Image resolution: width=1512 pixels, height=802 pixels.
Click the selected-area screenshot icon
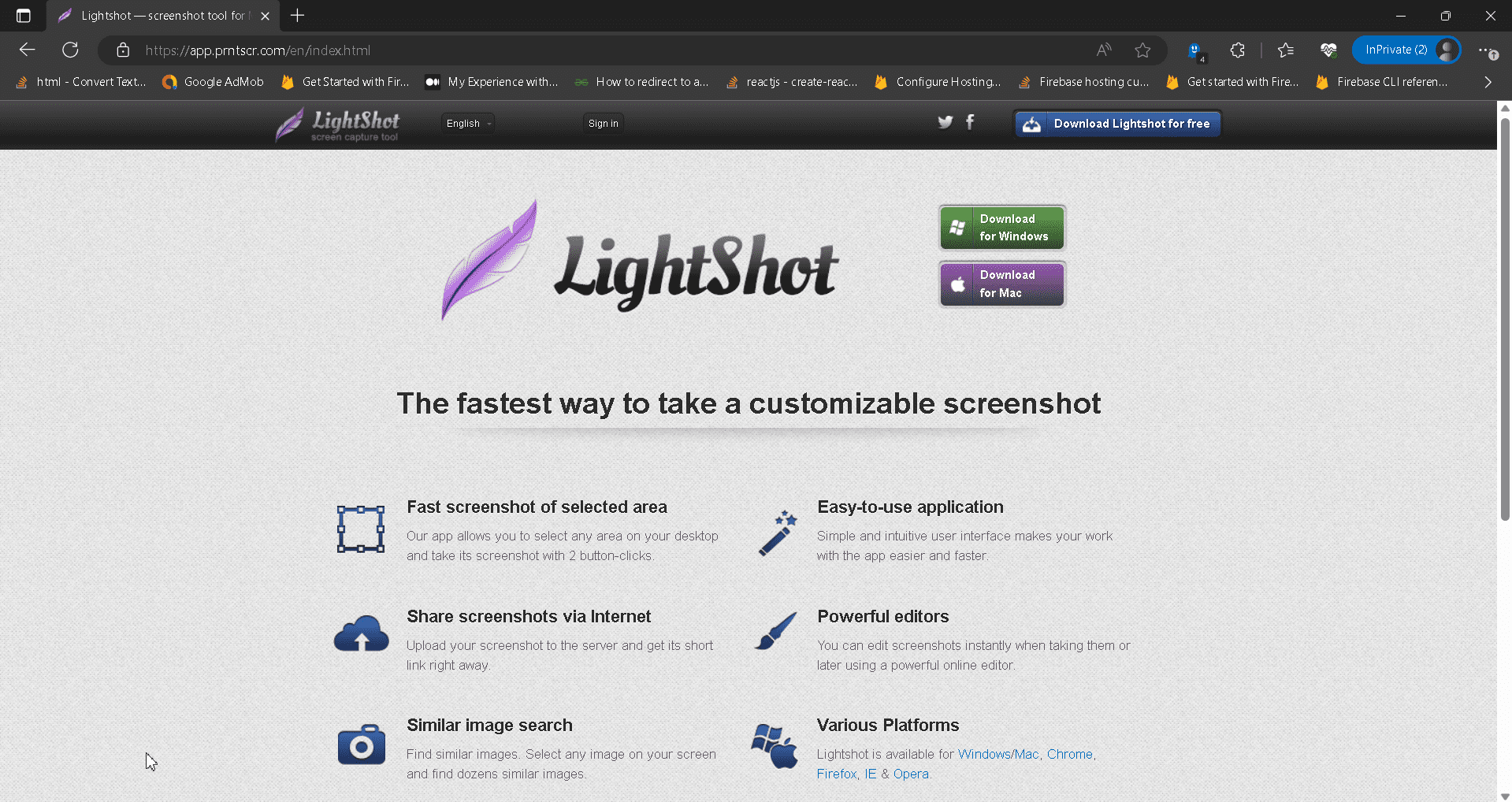tap(360, 529)
